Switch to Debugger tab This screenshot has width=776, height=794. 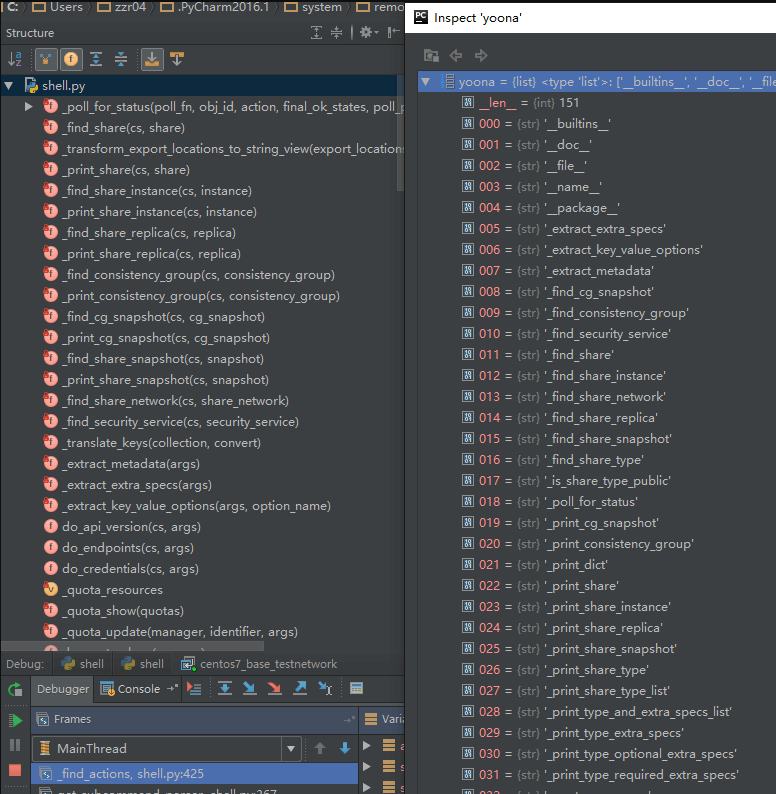pos(63,689)
